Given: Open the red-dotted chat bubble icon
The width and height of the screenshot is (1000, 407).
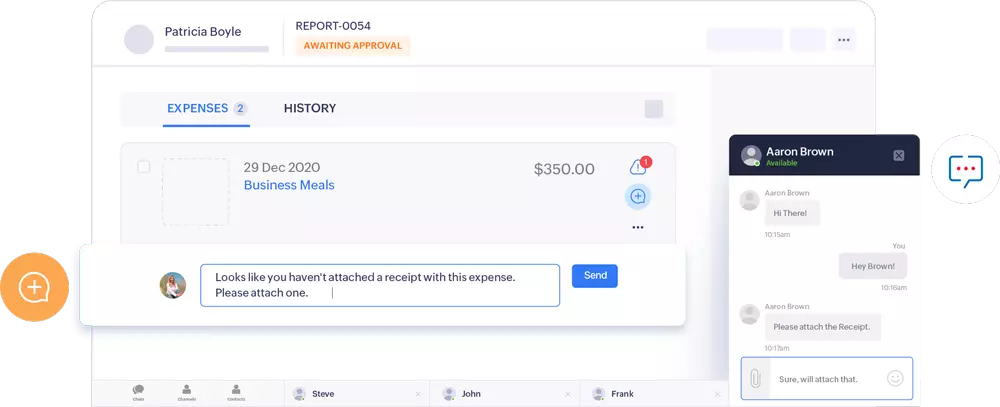Looking at the screenshot, I should 966,169.
